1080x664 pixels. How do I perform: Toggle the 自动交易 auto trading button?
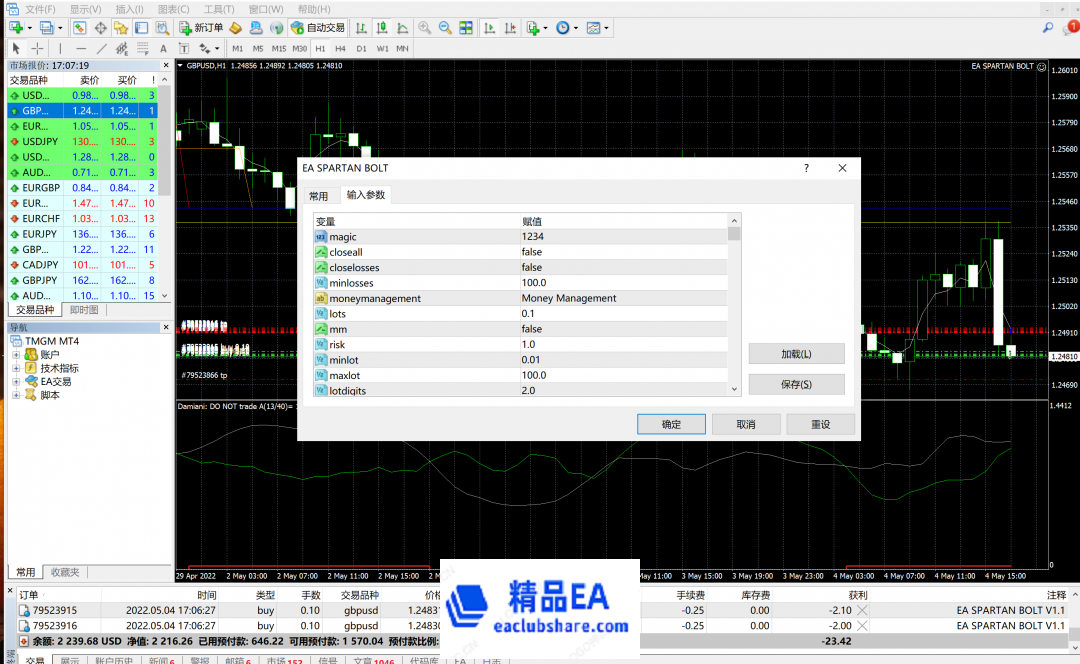point(318,28)
